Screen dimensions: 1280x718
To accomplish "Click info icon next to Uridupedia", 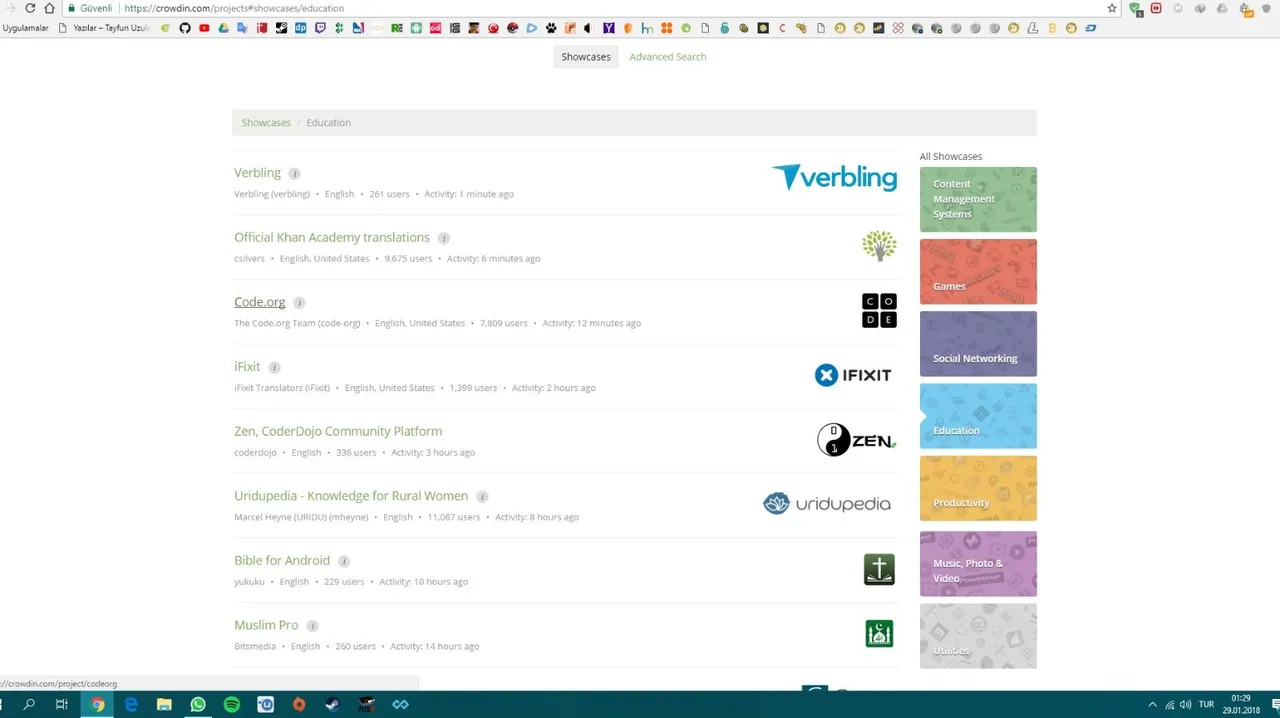I will [482, 497].
